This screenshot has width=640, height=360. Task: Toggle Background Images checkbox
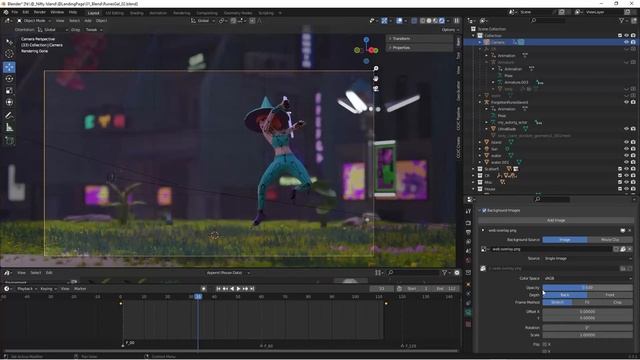[x=484, y=211]
